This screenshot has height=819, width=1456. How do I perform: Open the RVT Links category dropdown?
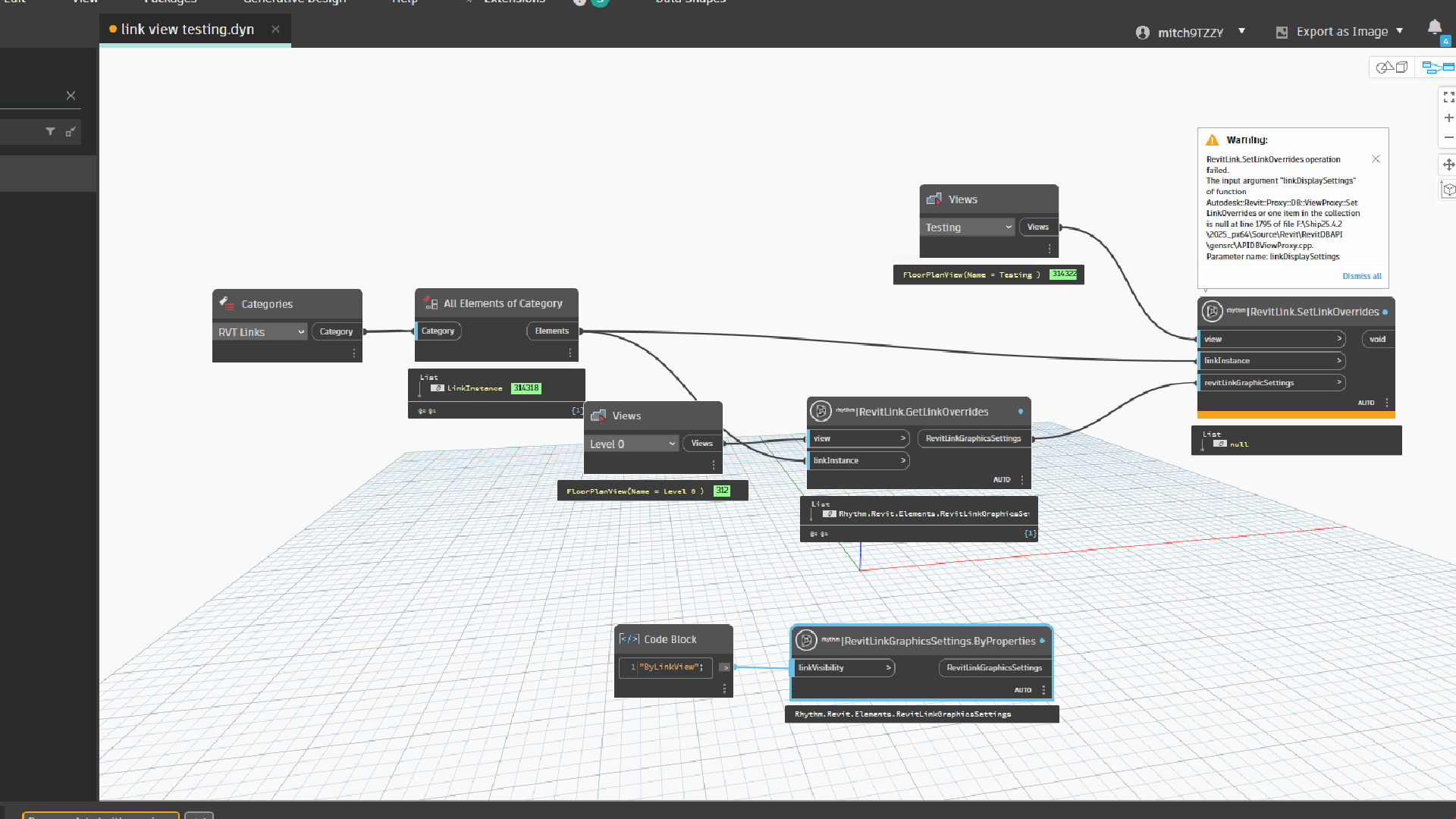(260, 332)
